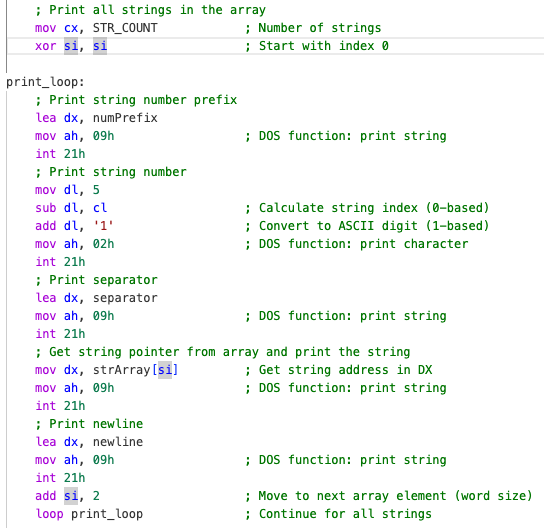Viewport: 544px width, 528px height.
Task: Click the comment "; Get string pointer from array and print the string"
Action: (223, 352)
